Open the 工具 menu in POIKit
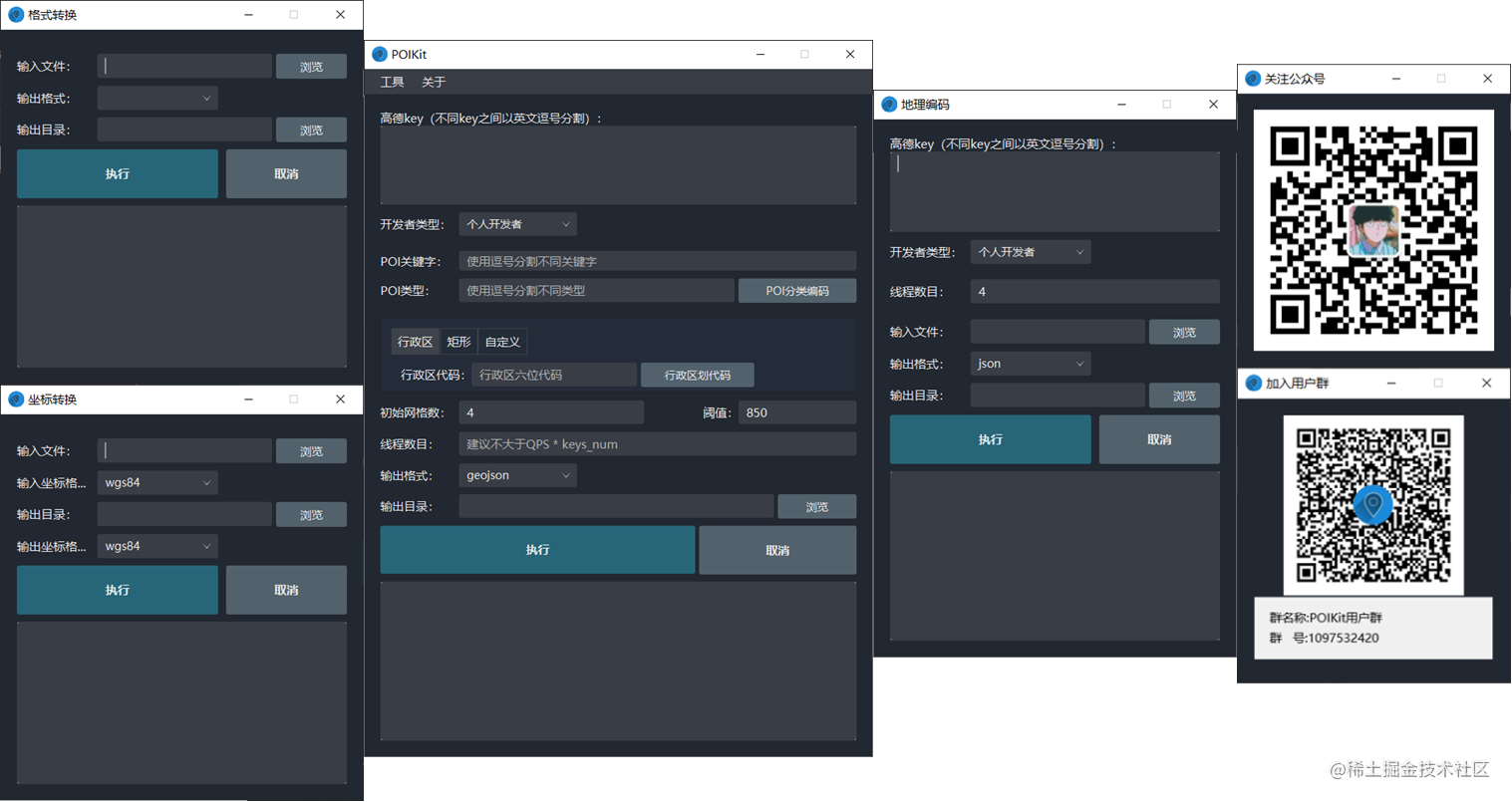Image resolution: width=1512 pixels, height=802 pixels. (x=392, y=82)
